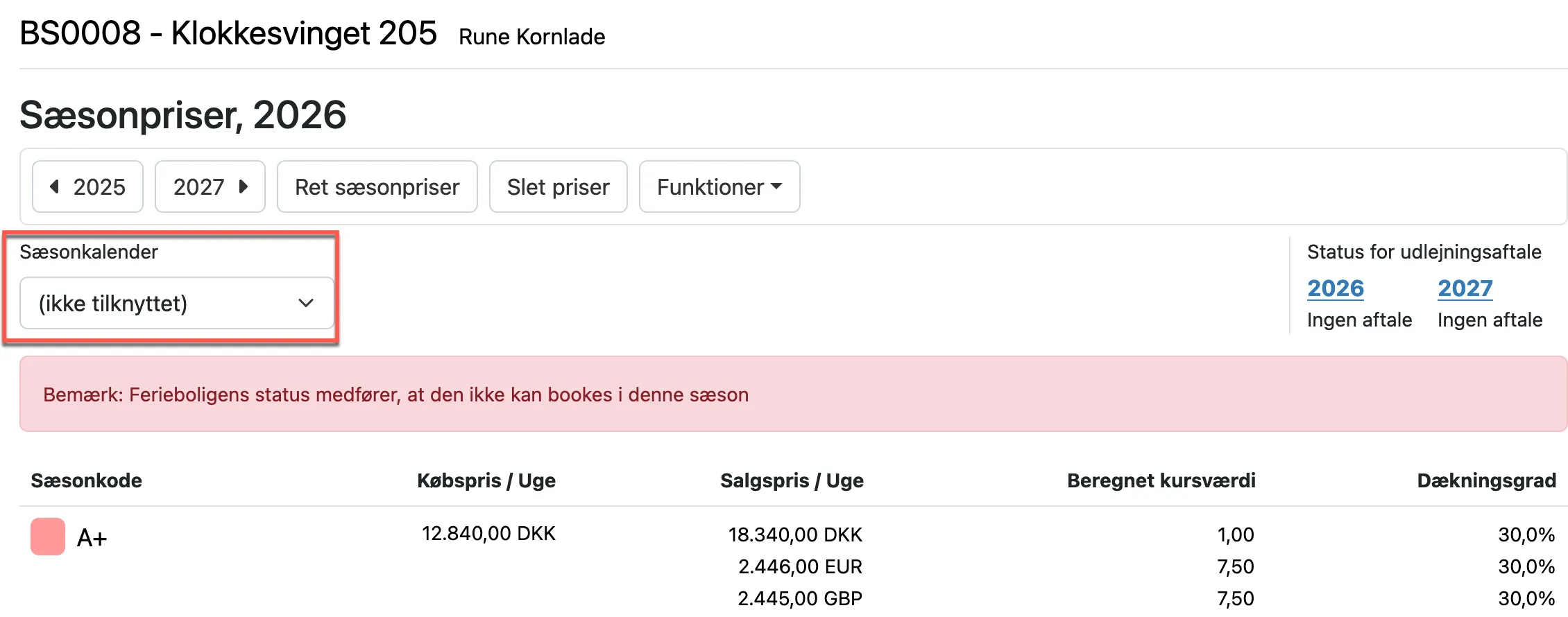Navigate to season prices for 2025
Viewport: 1568px width, 617px height.
[x=87, y=186]
